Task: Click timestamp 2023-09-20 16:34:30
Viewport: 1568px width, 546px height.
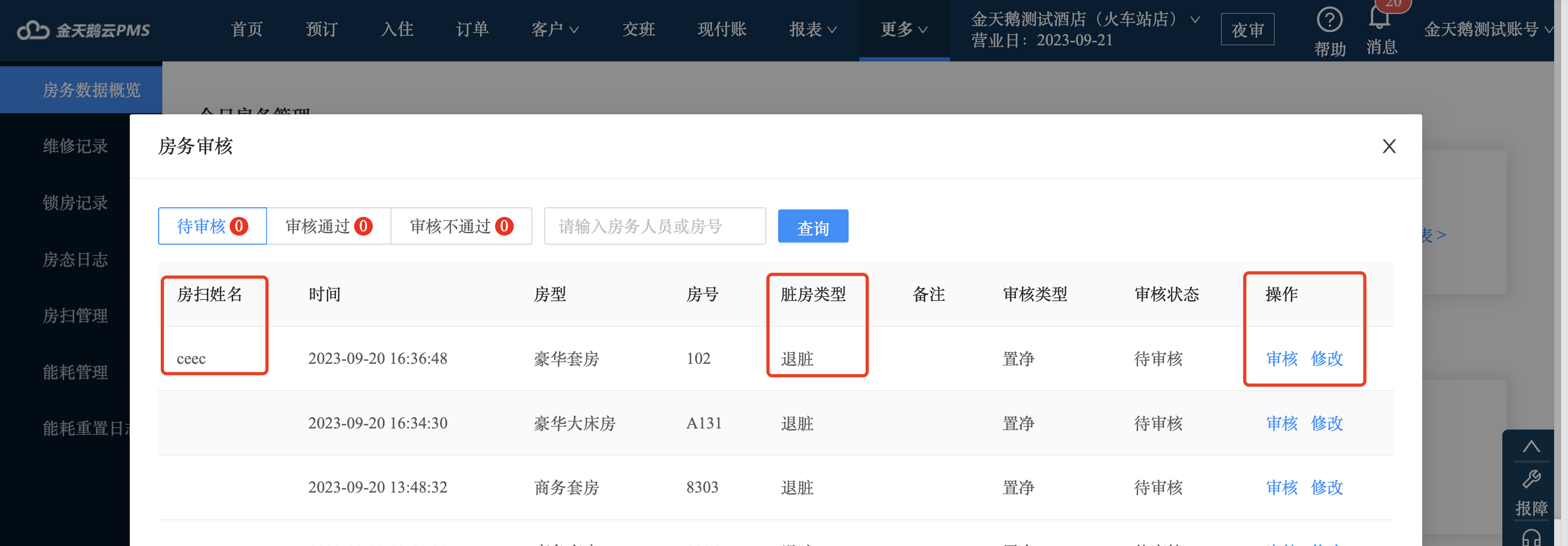Action: coord(378,423)
